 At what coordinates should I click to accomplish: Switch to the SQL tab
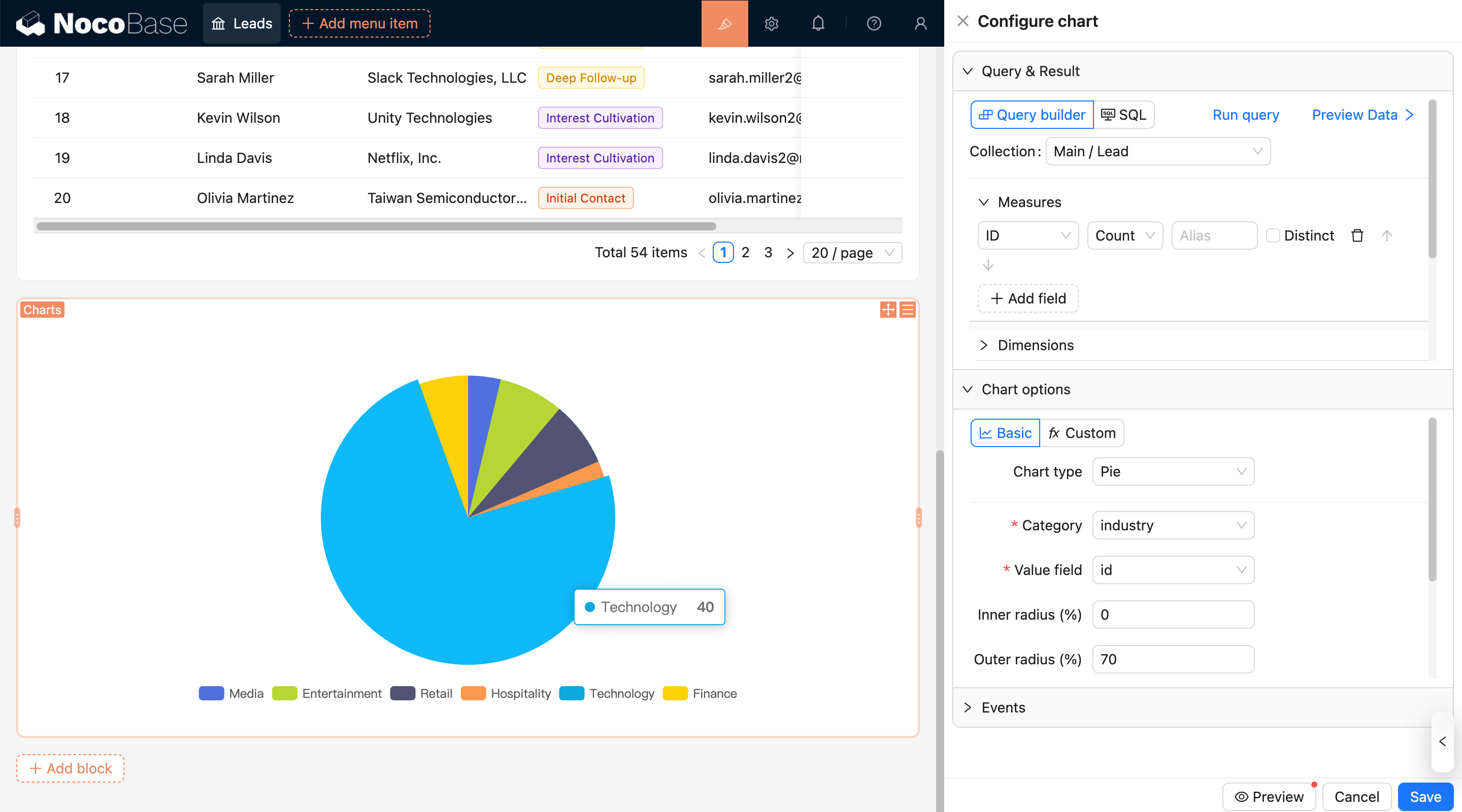(1124, 115)
